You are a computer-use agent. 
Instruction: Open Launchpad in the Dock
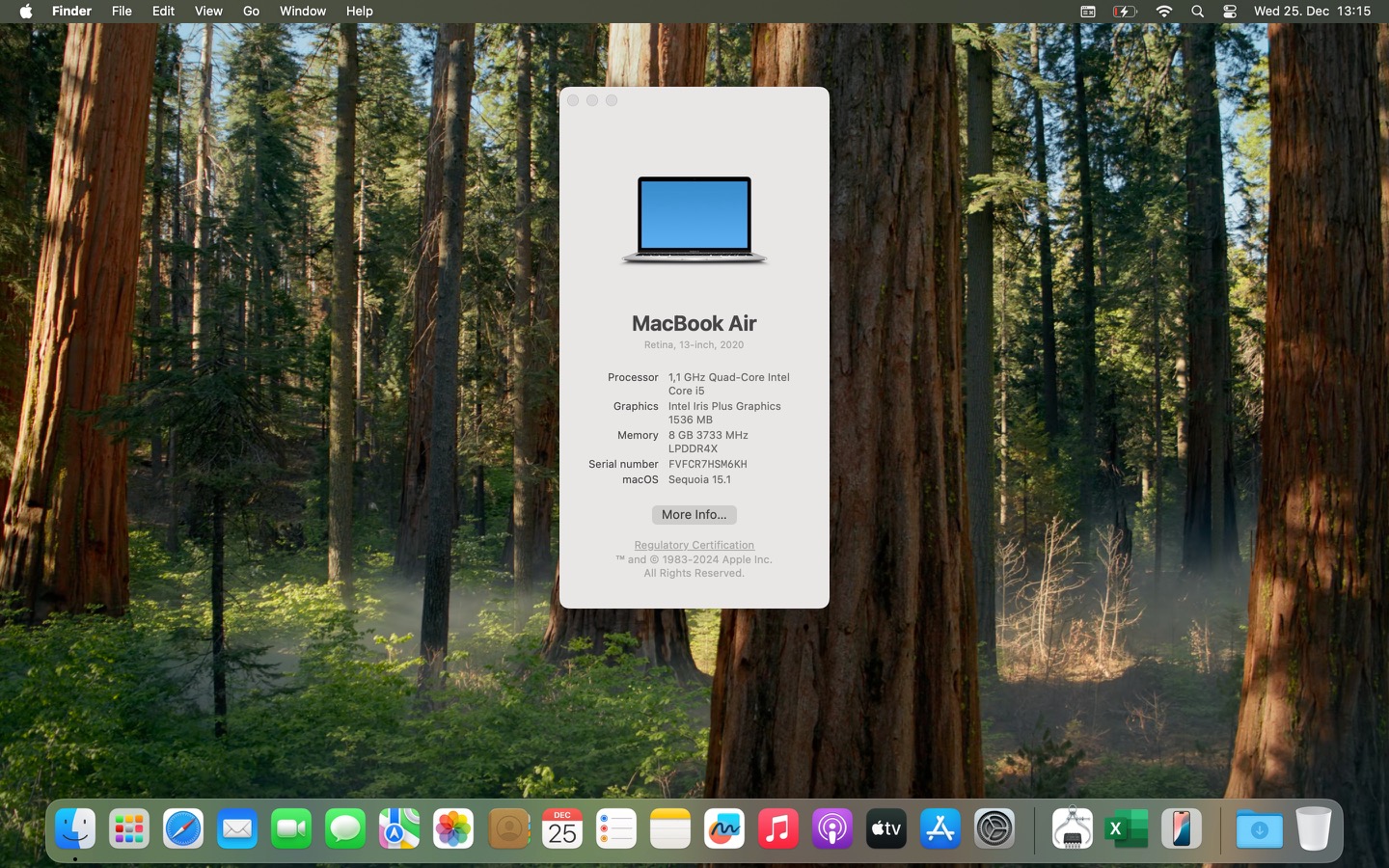(x=129, y=828)
